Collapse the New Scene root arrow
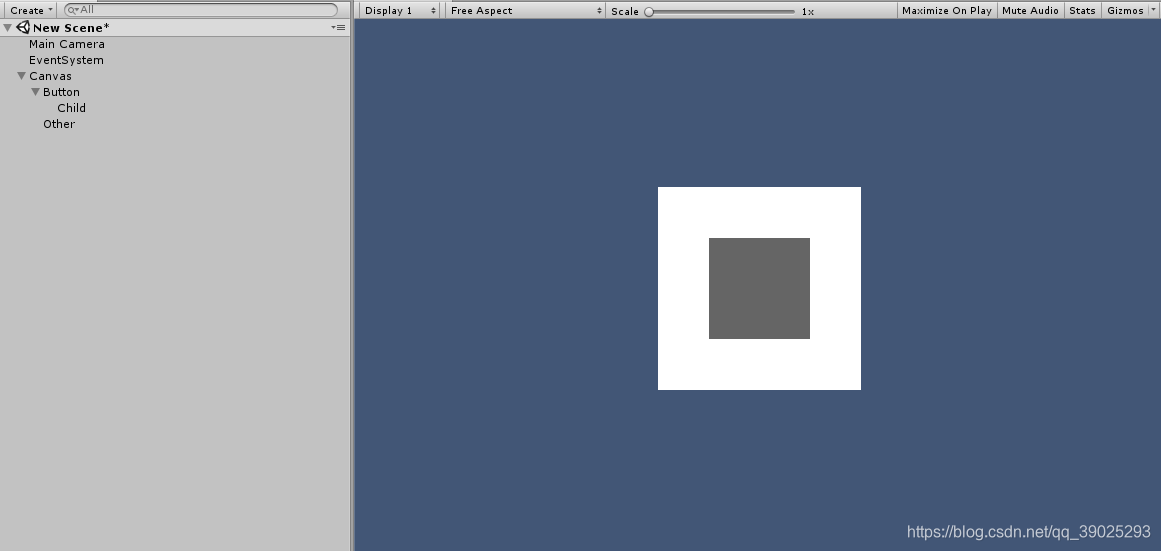The width and height of the screenshot is (1161, 551). 7,28
